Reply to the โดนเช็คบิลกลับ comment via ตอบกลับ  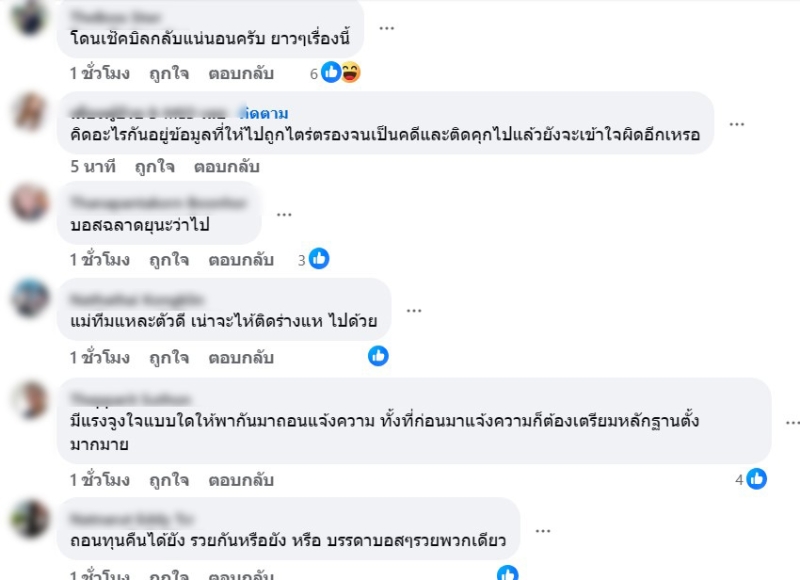coord(241,73)
